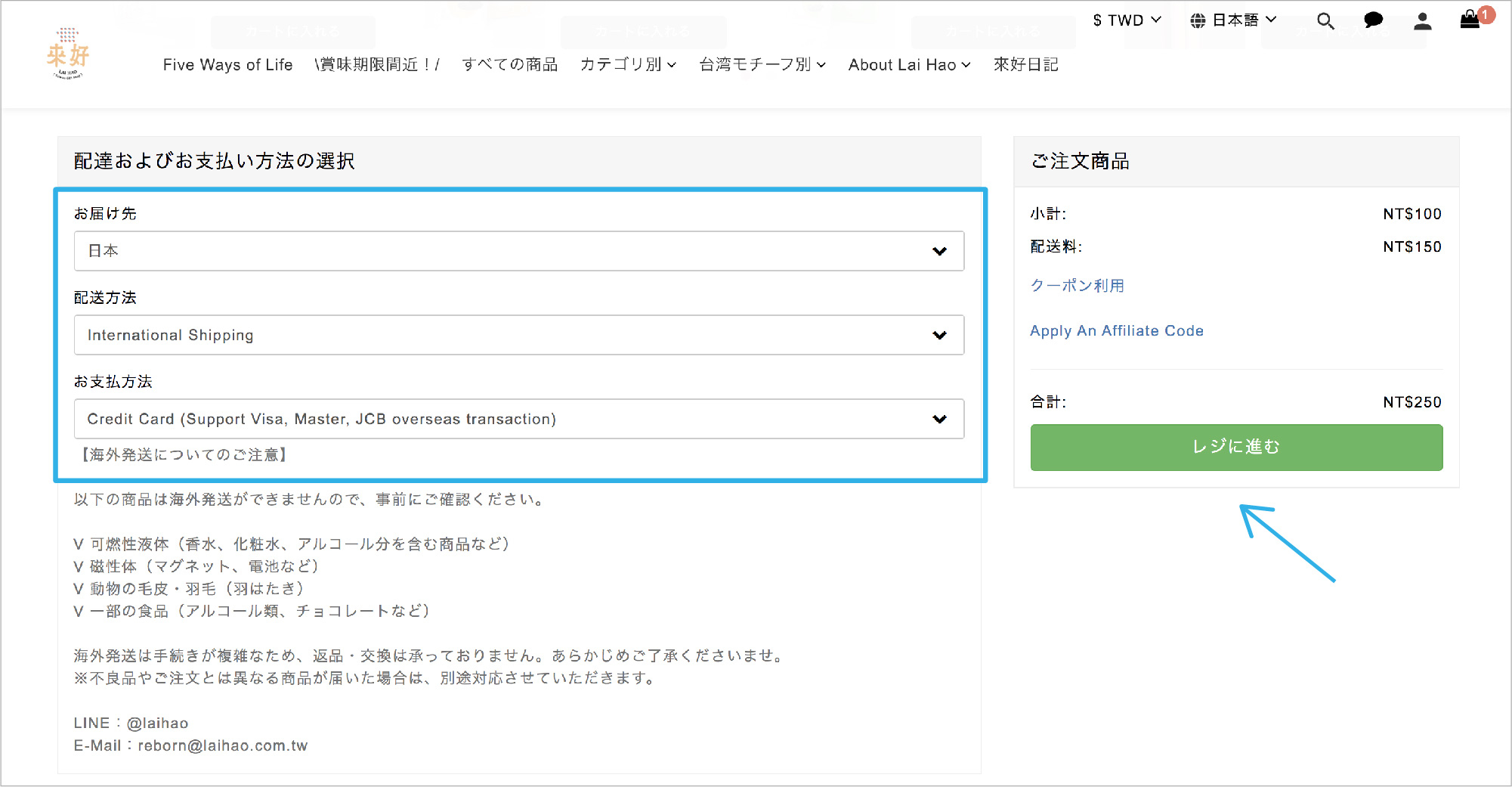
Task: Open Five Ways of Life menu item
Action: click(x=227, y=65)
